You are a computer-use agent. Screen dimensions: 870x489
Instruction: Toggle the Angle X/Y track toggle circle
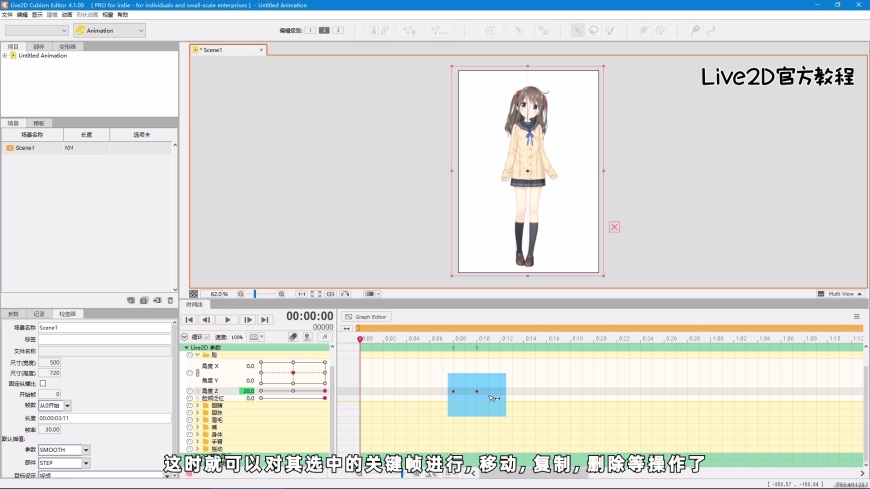pos(190,373)
